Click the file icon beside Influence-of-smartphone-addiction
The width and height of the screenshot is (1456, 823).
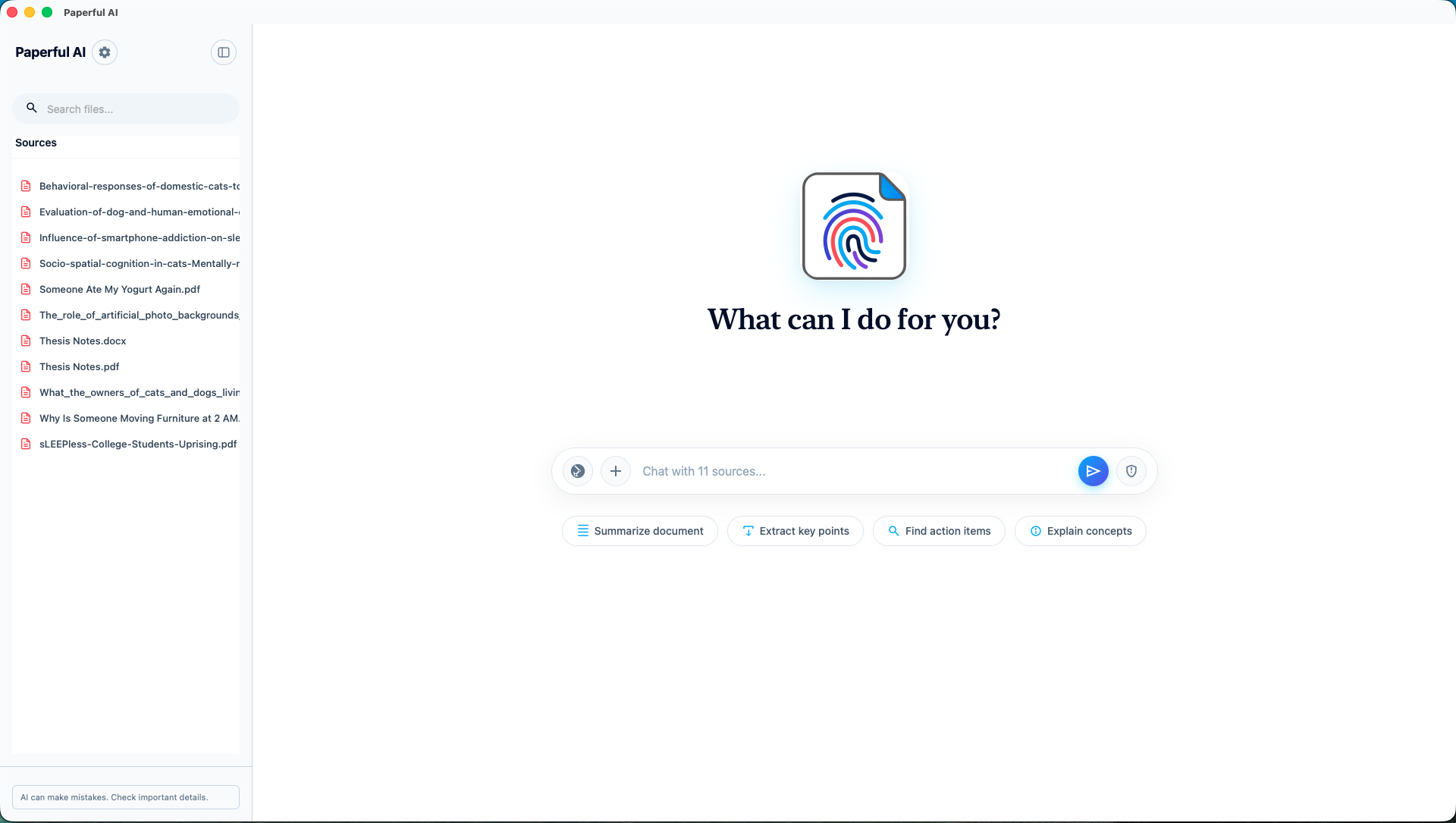pos(26,237)
